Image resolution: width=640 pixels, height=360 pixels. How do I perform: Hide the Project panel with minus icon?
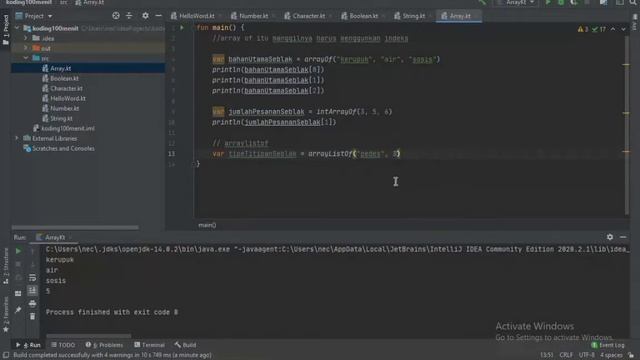click(158, 16)
